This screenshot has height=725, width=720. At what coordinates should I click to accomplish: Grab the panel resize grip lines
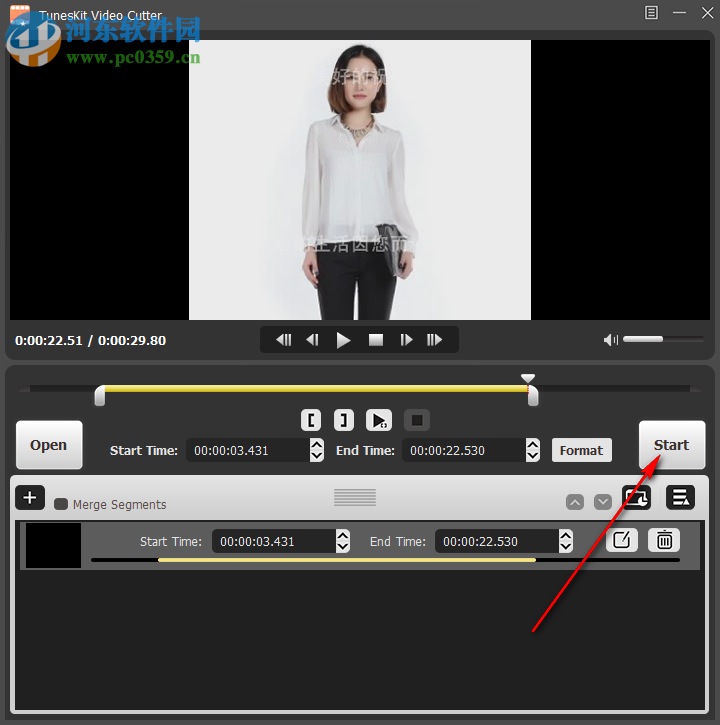[355, 497]
